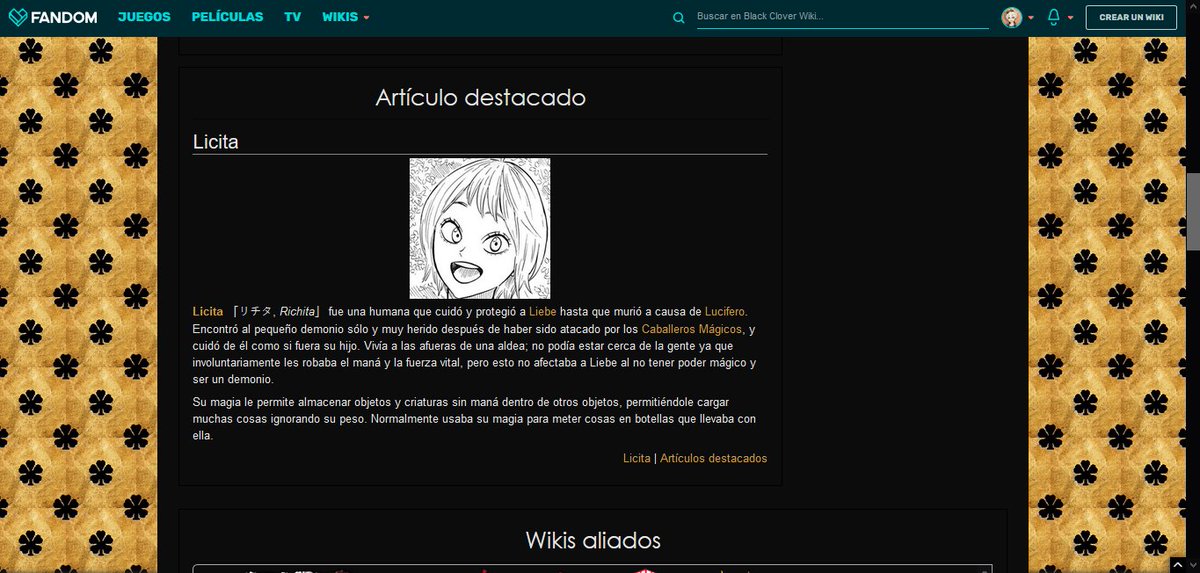Open the Licita footer link
This screenshot has height=573, width=1200.
636,458
